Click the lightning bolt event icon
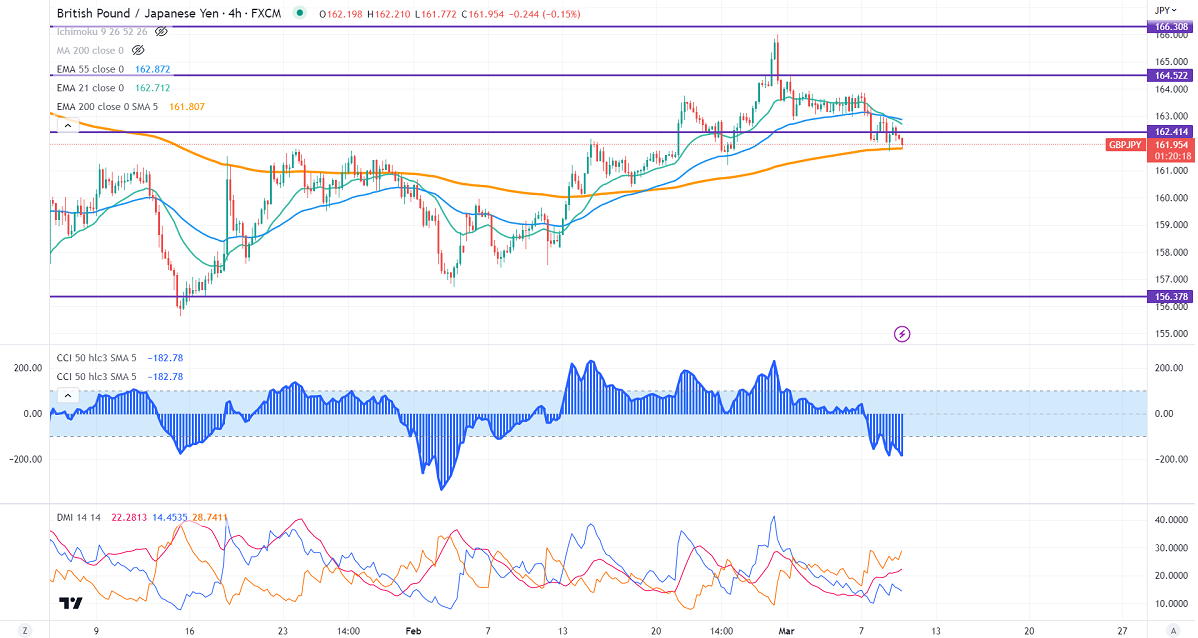Screen dimensions: 1198x638 pos(903,333)
